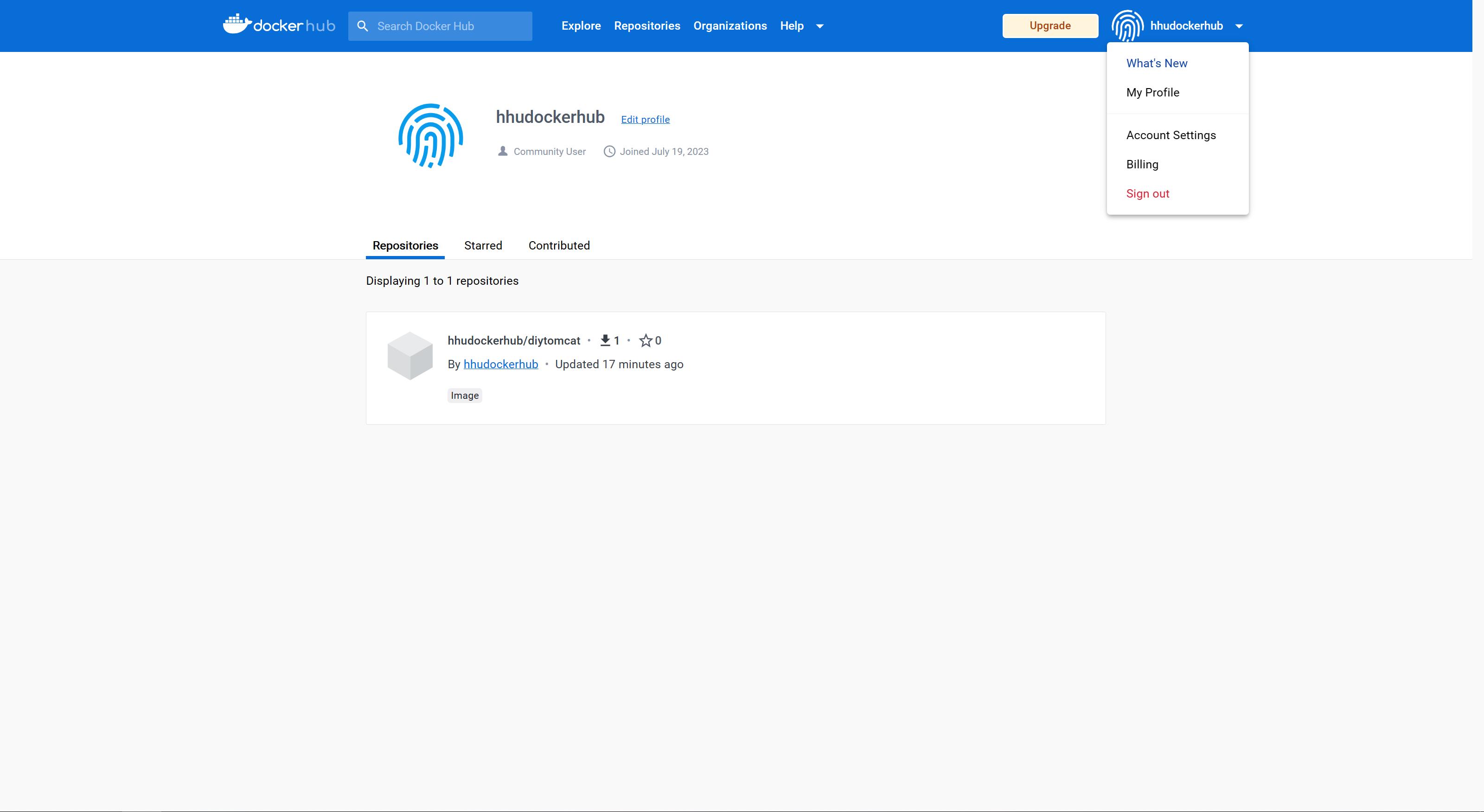Click 'Displaying 1 to 1 repositories' text
Image resolution: width=1484 pixels, height=812 pixels.
coord(442,281)
